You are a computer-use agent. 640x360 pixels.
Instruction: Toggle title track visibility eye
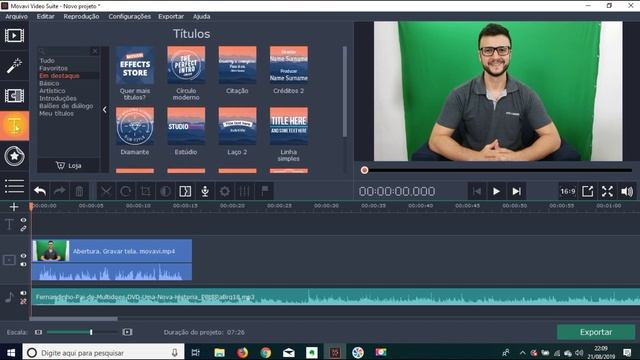tap(23, 220)
